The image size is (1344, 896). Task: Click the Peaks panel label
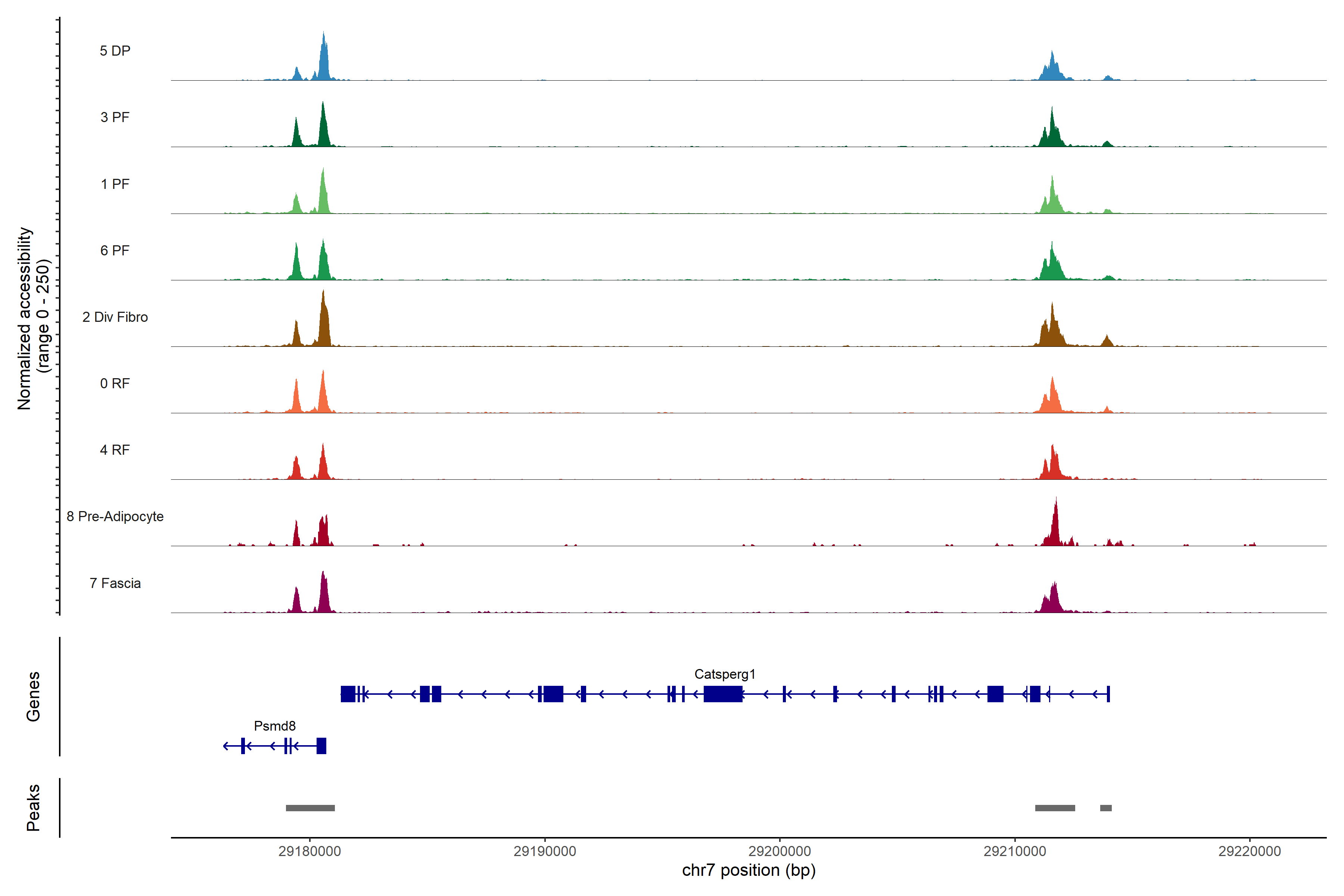33,808
